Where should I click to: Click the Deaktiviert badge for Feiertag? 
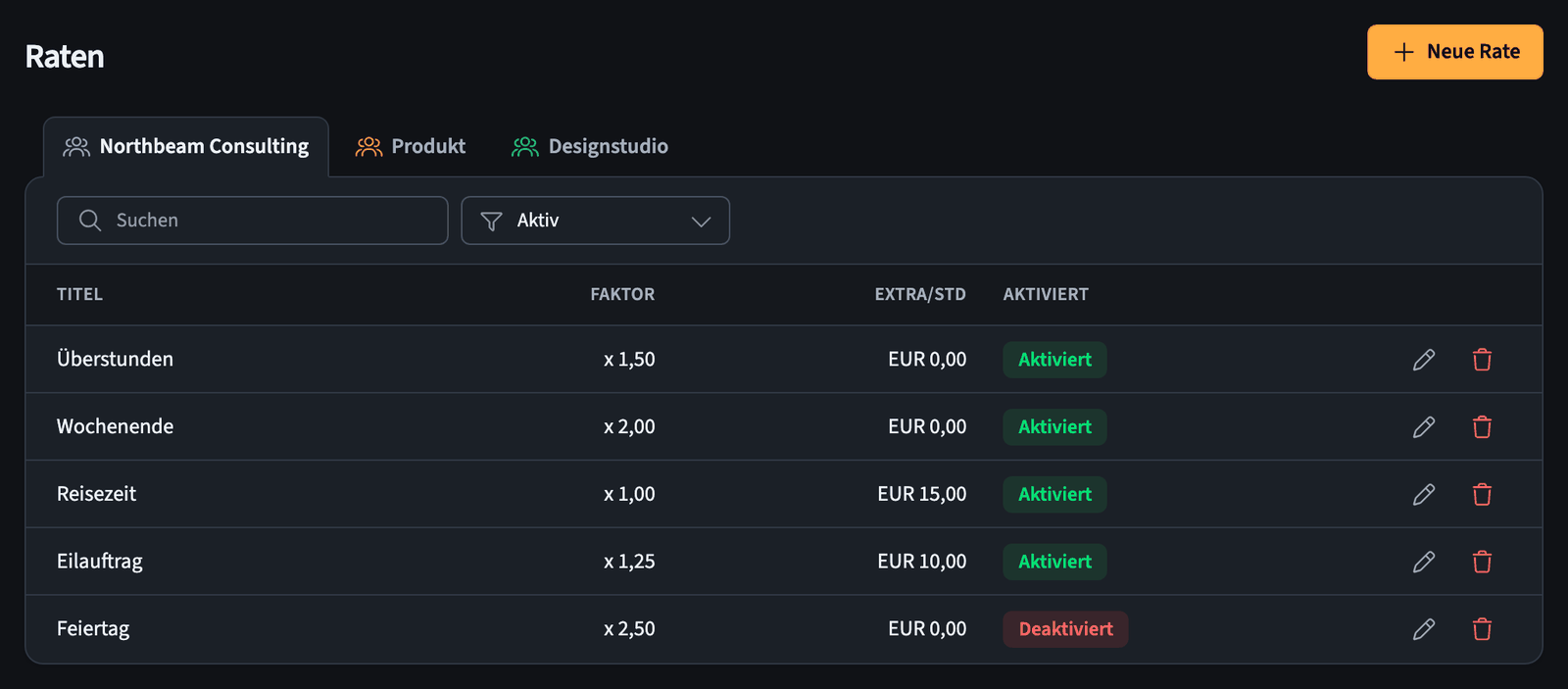click(x=1065, y=629)
